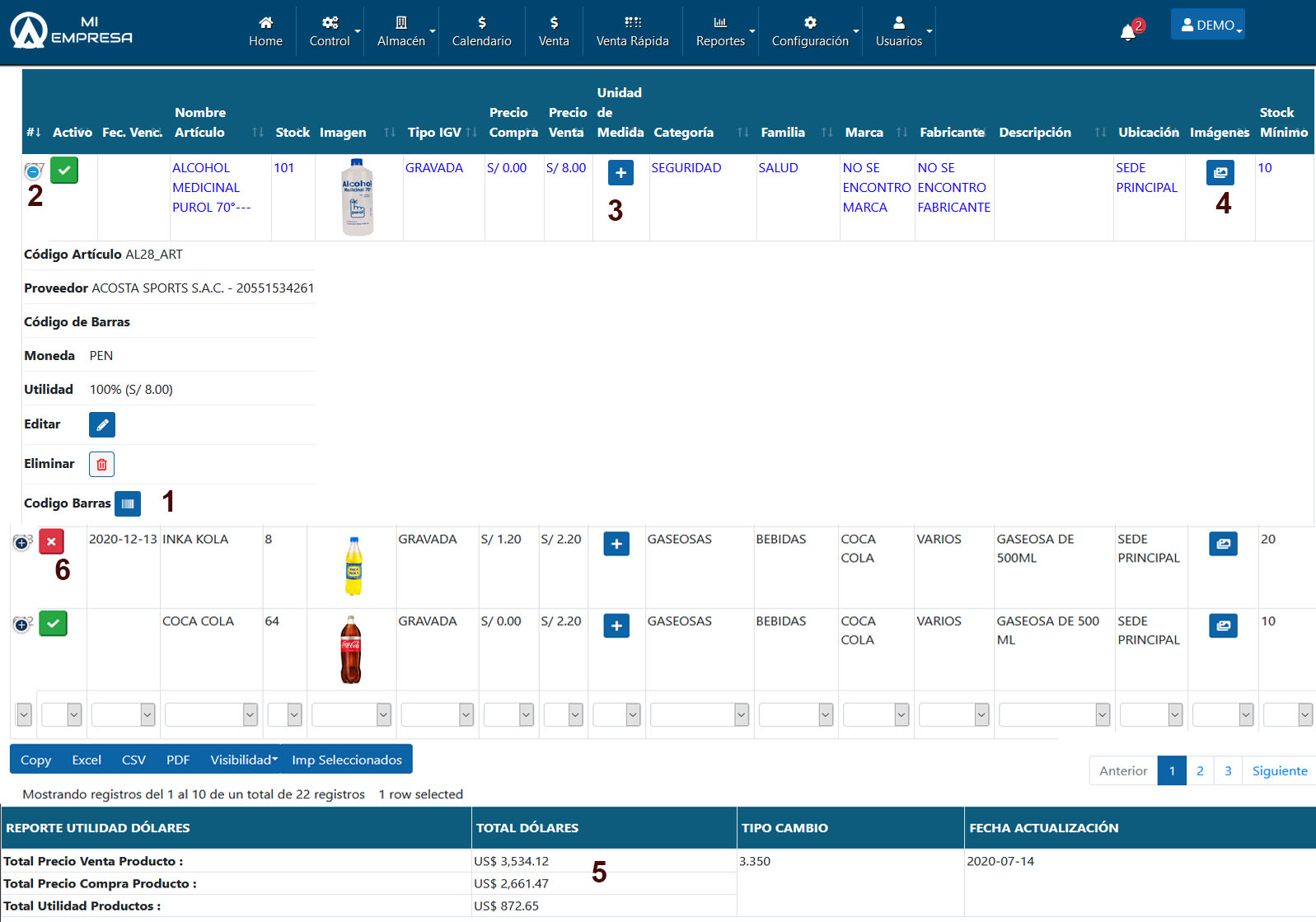Open the Nombre Artículo filter dropdown
Image resolution: width=1316 pixels, height=922 pixels.
tap(211, 715)
